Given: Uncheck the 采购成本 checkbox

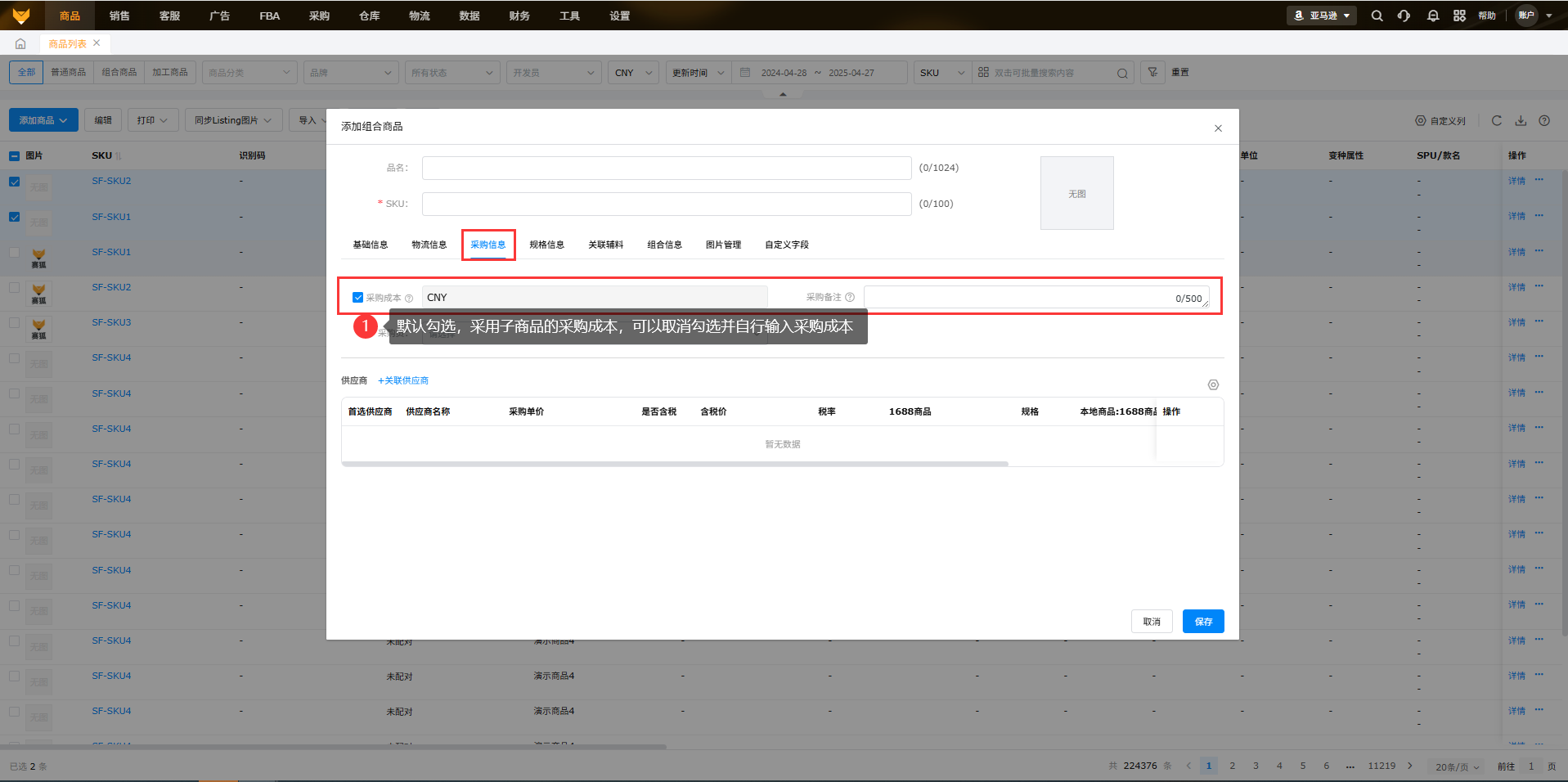Looking at the screenshot, I should 357,298.
